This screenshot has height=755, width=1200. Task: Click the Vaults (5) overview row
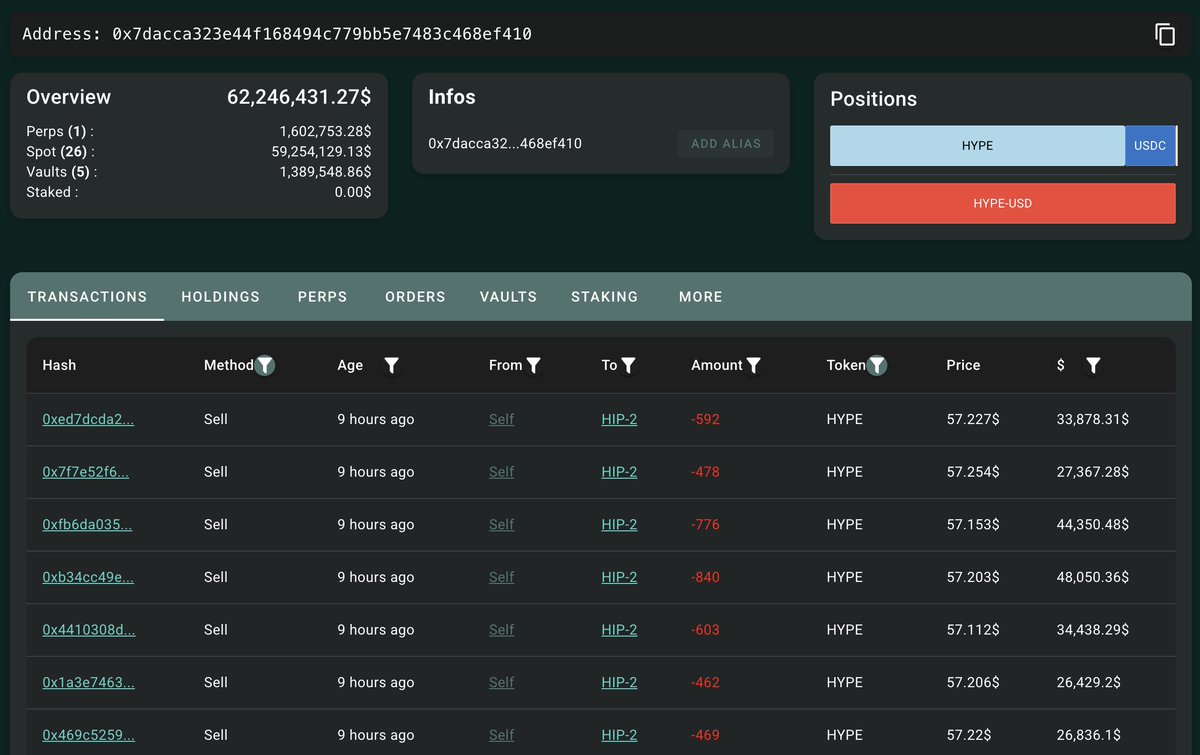[x=199, y=172]
